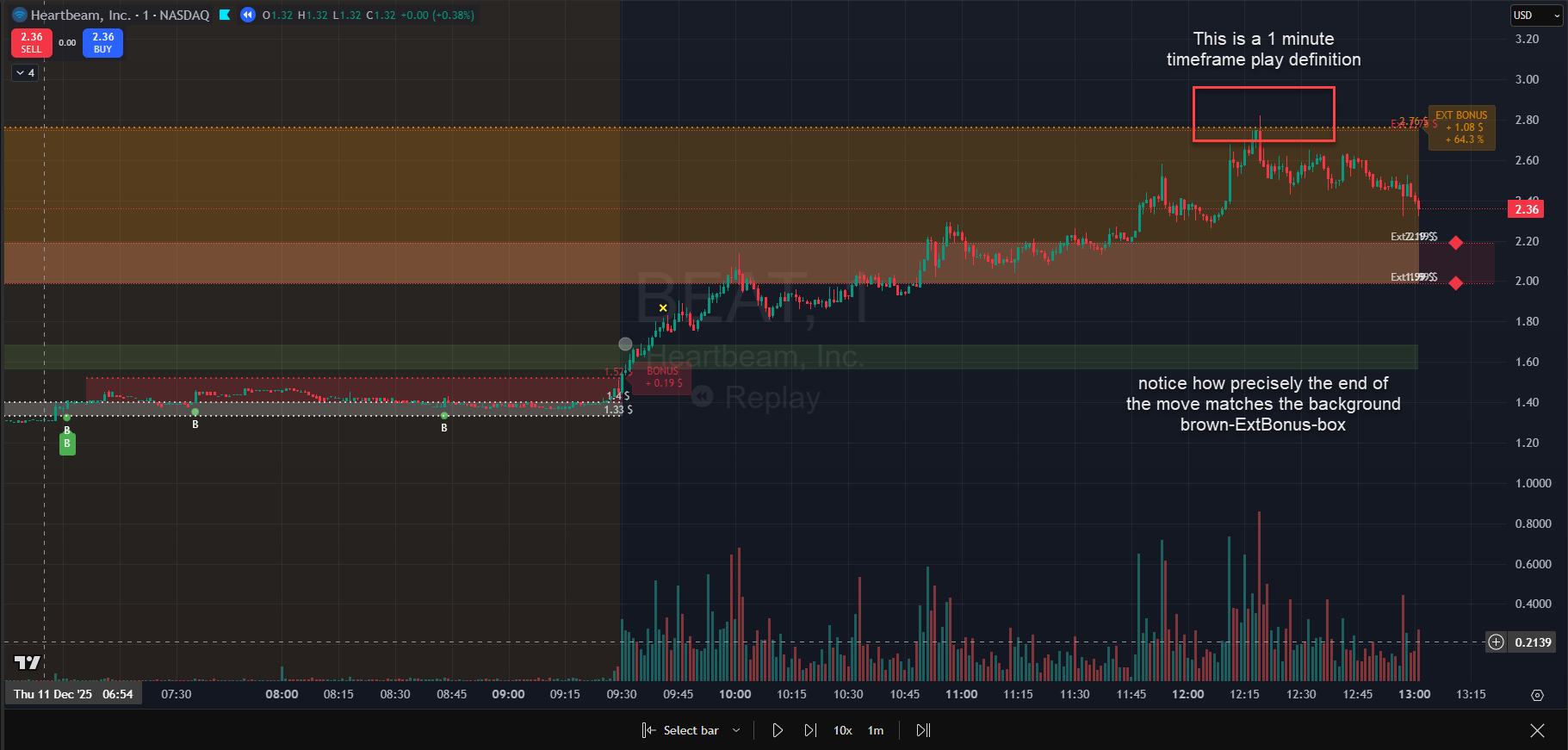1568x750 pixels.
Task: Click the Select bar cursor icon
Action: pyautogui.click(x=648, y=730)
